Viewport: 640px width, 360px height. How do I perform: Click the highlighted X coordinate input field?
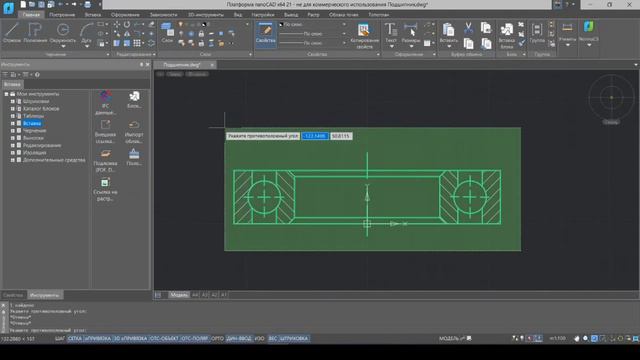click(x=315, y=136)
